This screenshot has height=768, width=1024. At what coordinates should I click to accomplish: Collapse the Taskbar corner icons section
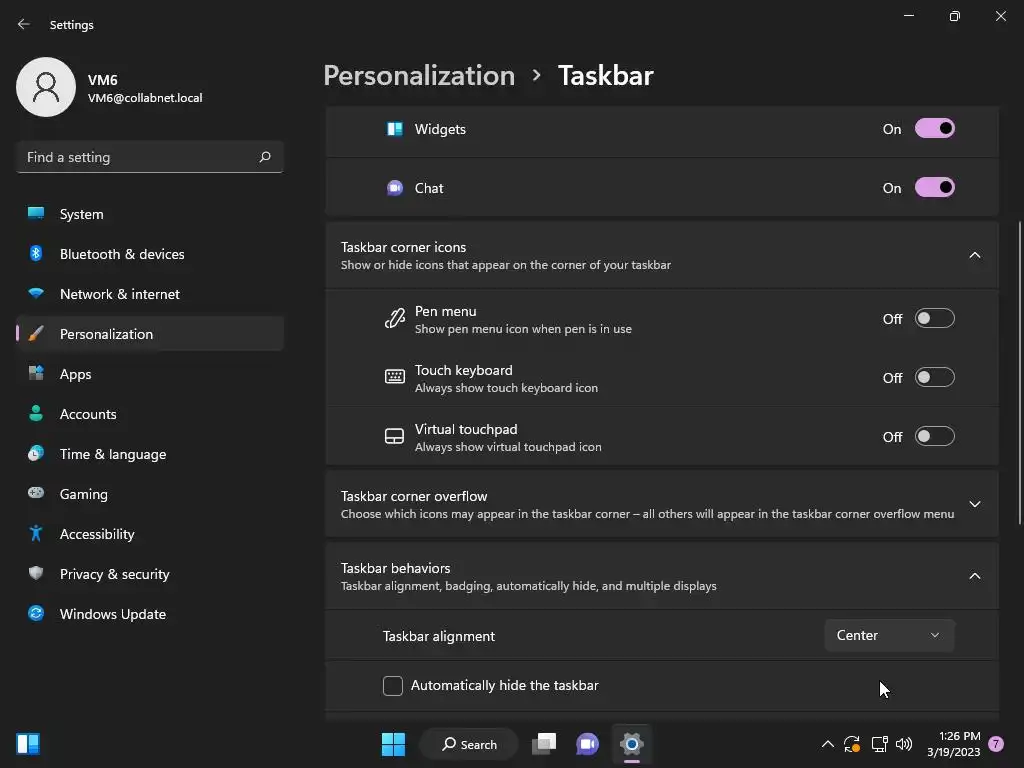[x=662, y=255]
